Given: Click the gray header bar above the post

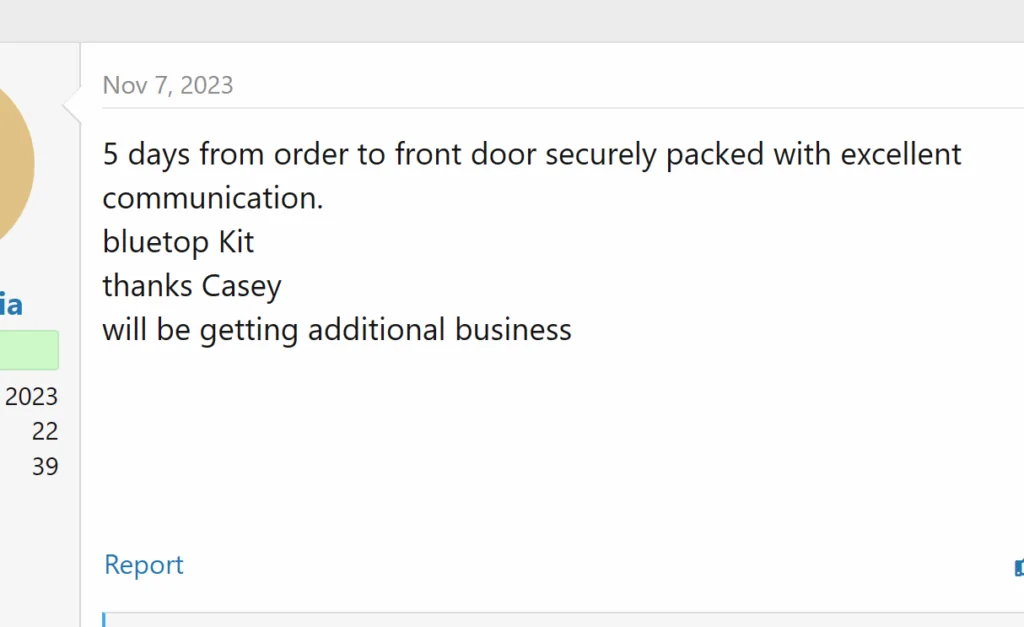Looking at the screenshot, I should click(512, 20).
